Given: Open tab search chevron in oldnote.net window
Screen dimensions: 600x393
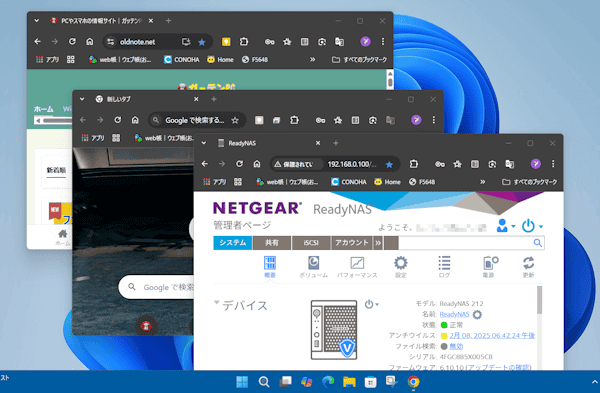Looking at the screenshot, I should click(36, 21).
